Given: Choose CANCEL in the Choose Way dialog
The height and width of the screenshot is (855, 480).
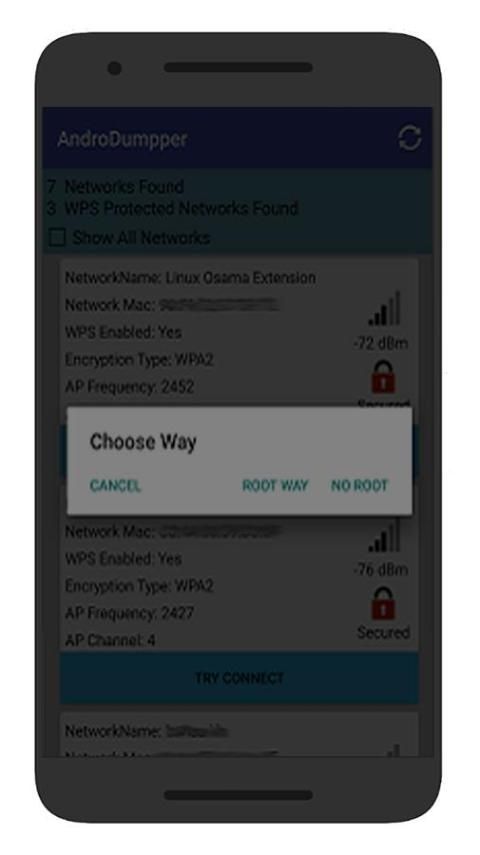Looking at the screenshot, I should (x=115, y=486).
